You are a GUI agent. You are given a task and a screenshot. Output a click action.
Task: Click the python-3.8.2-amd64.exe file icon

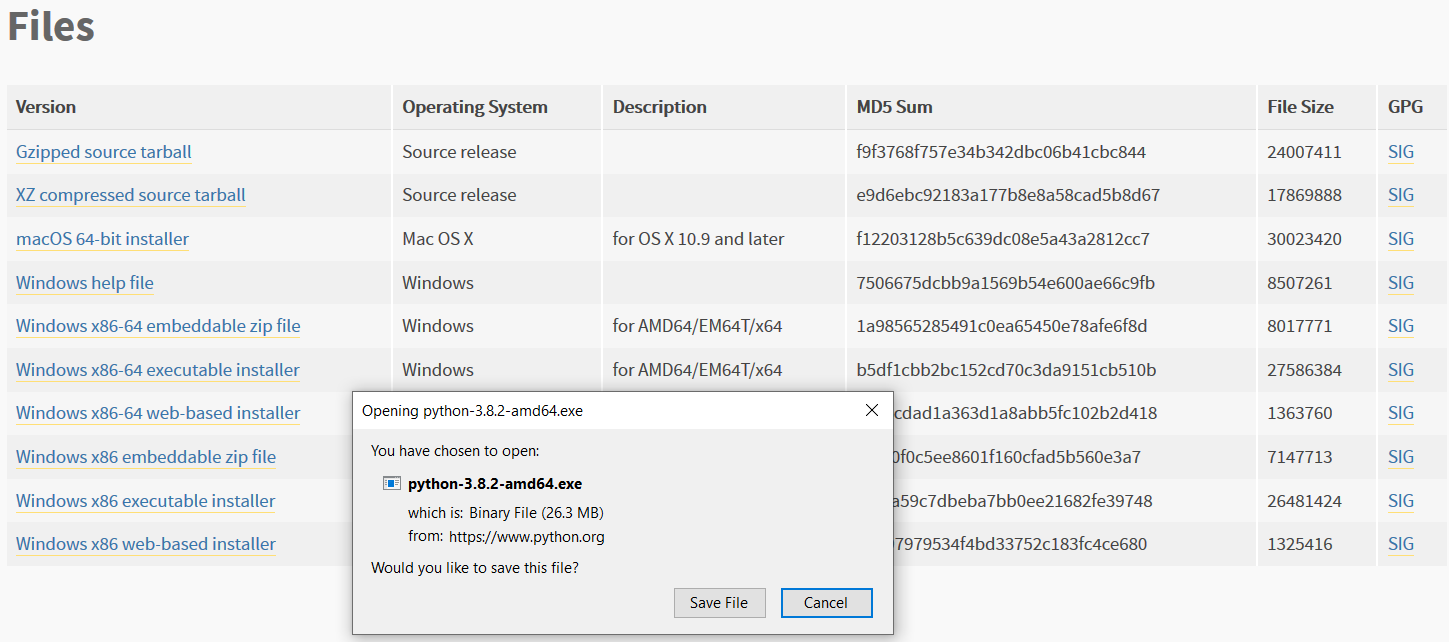[392, 484]
